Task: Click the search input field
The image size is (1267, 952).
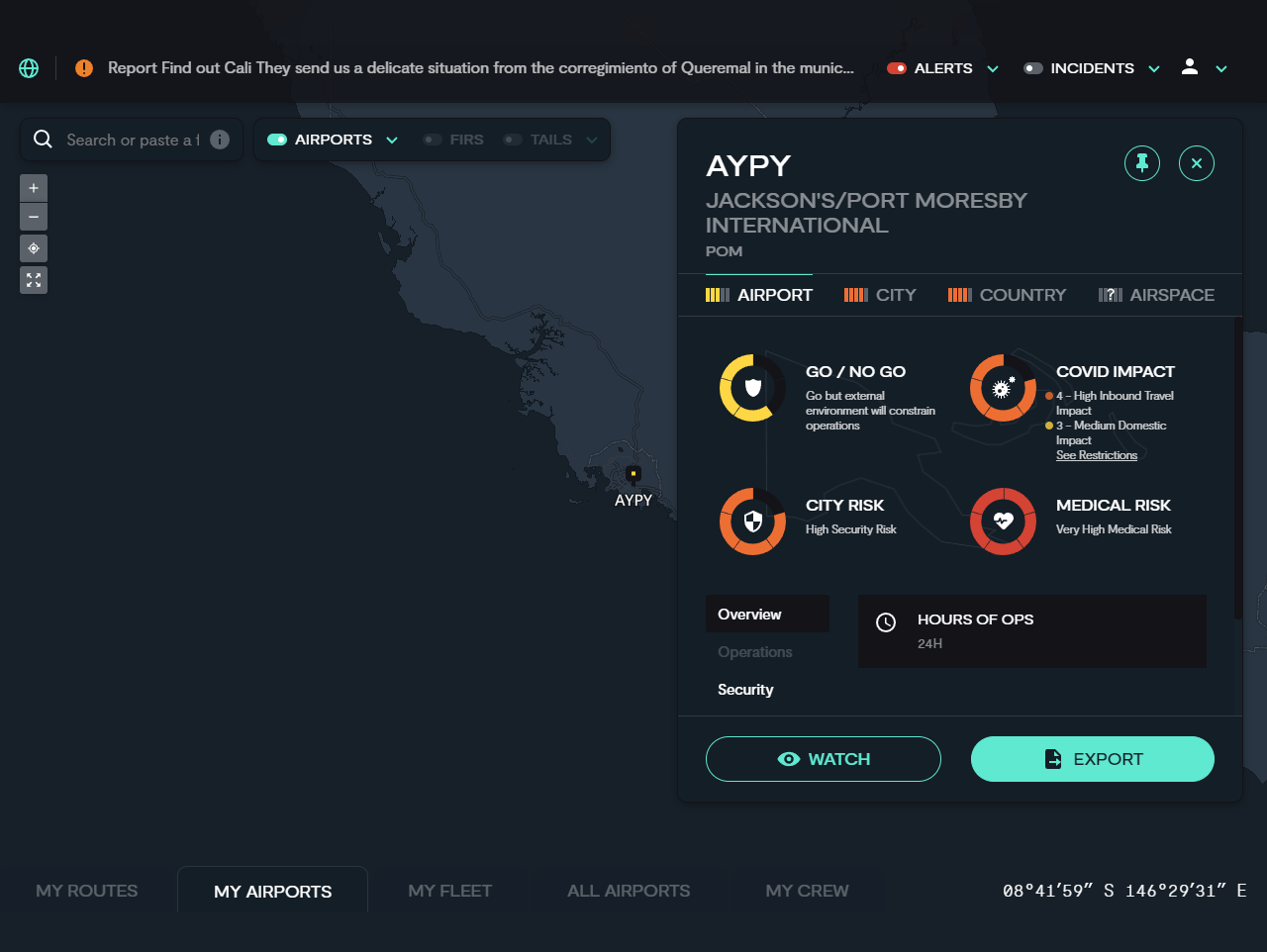Action: (x=129, y=140)
